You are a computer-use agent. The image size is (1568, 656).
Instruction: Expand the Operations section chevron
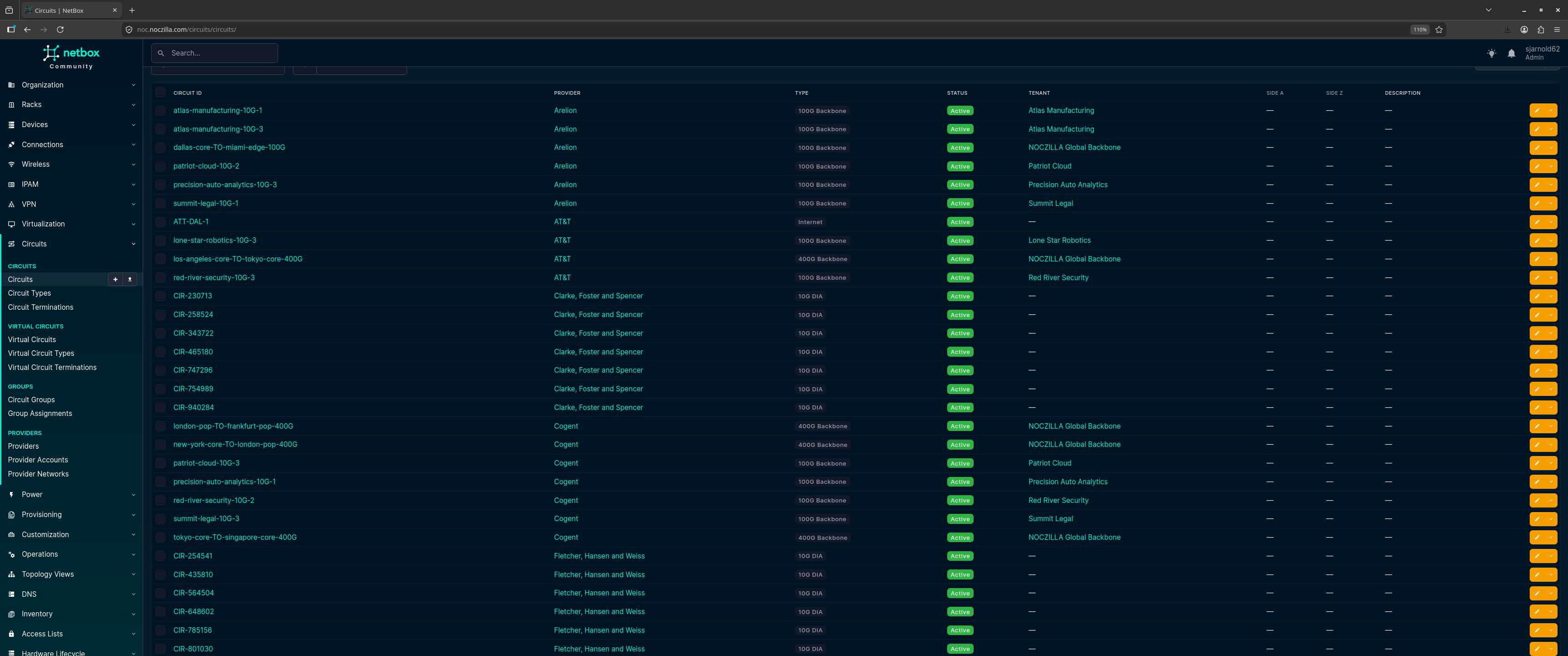[133, 554]
